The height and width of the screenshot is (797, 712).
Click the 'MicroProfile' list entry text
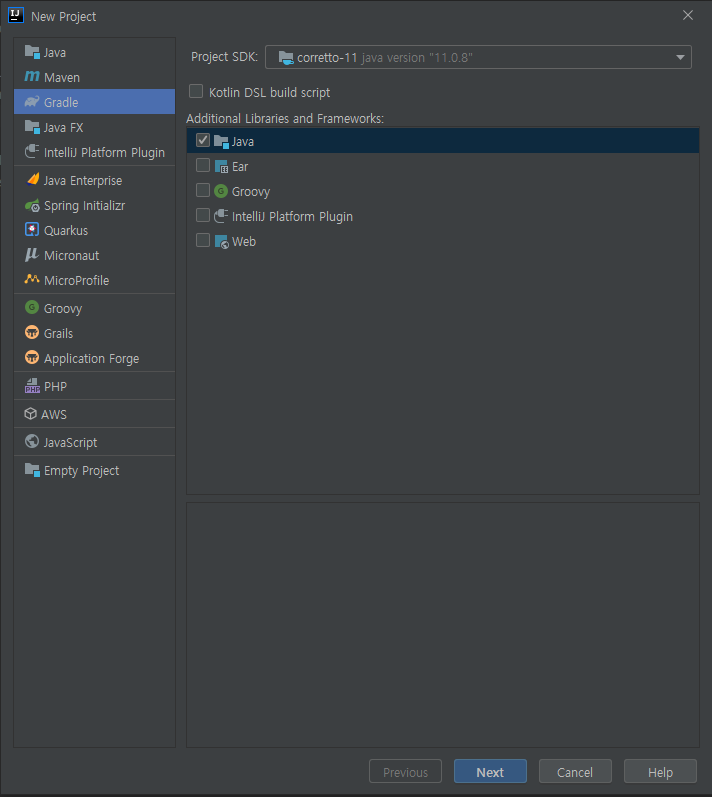point(77,281)
